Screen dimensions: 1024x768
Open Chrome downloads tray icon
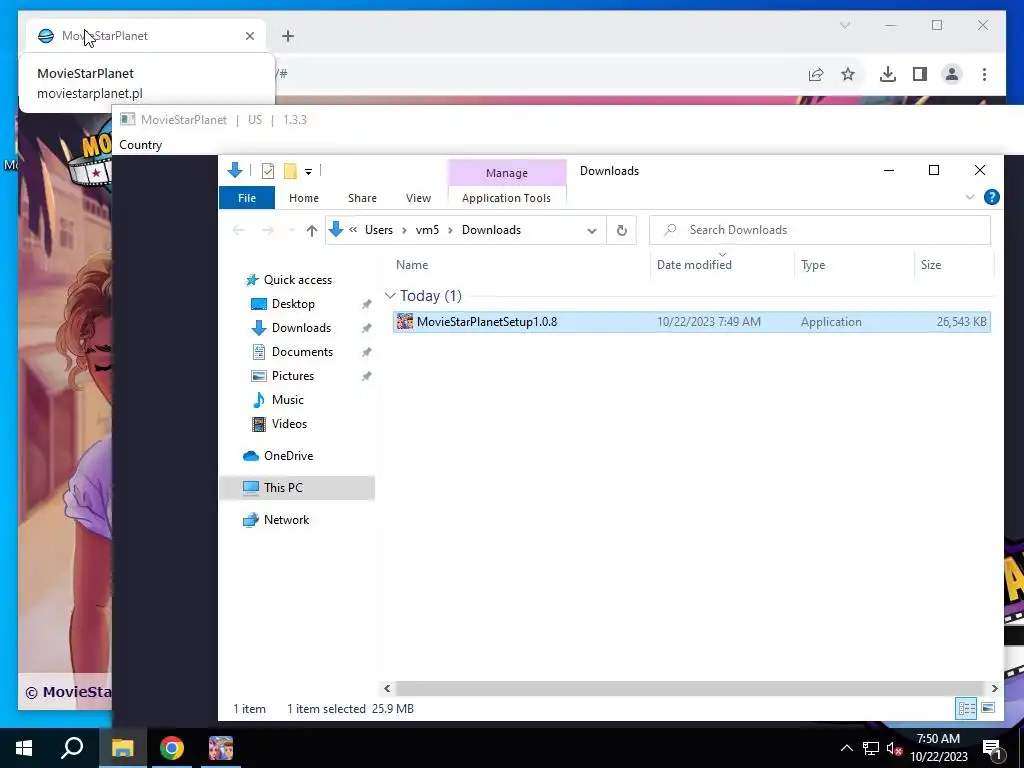tap(888, 74)
